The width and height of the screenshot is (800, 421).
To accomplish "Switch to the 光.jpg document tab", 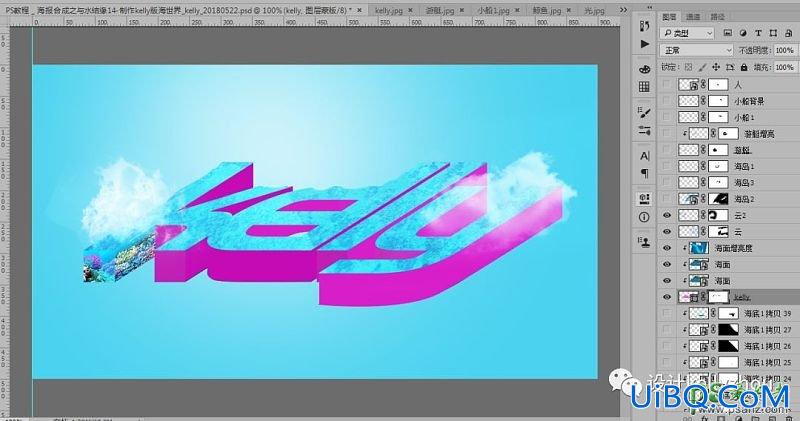I will click(595, 10).
